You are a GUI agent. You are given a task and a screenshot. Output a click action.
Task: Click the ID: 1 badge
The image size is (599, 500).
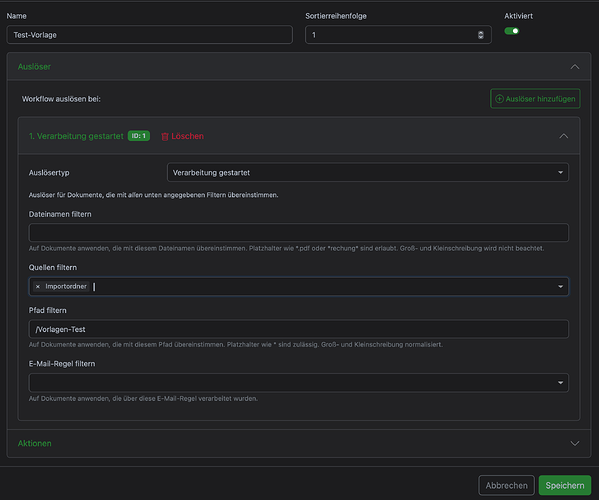click(x=139, y=136)
